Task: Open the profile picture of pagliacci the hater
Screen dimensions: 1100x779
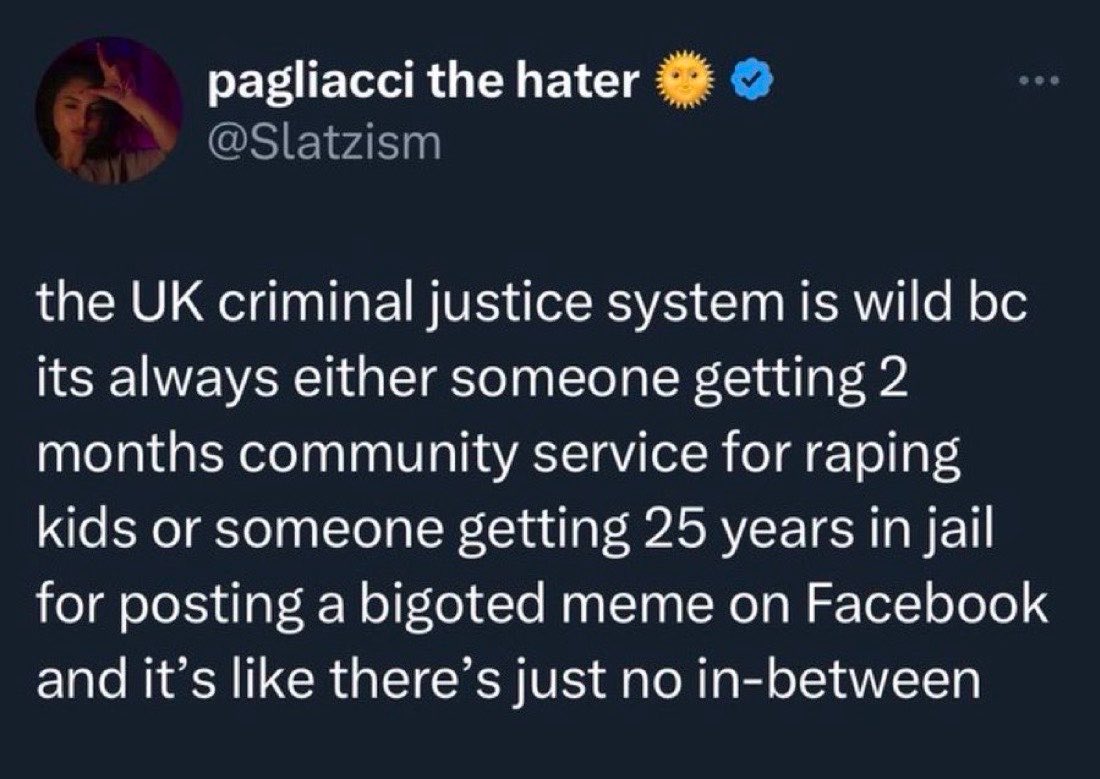Action: (x=109, y=111)
